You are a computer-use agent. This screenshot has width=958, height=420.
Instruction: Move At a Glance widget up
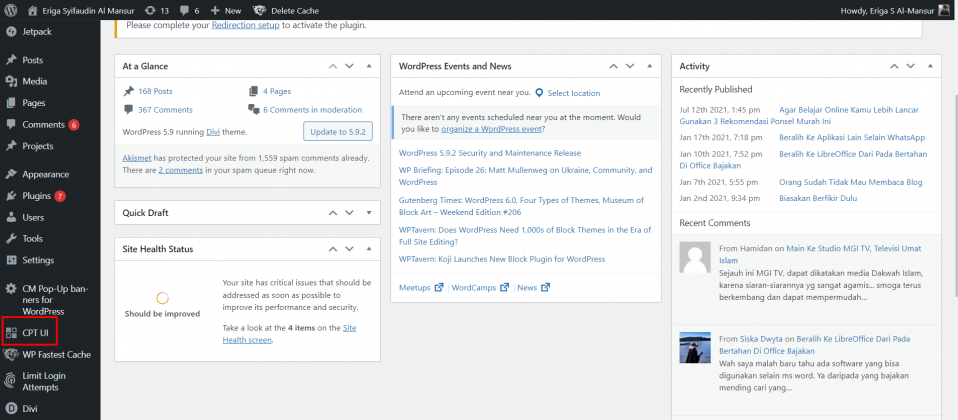(333, 66)
